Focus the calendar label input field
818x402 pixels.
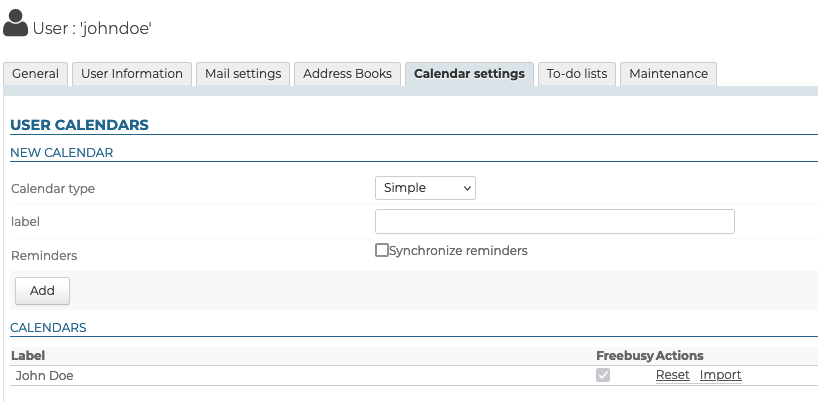(x=555, y=222)
